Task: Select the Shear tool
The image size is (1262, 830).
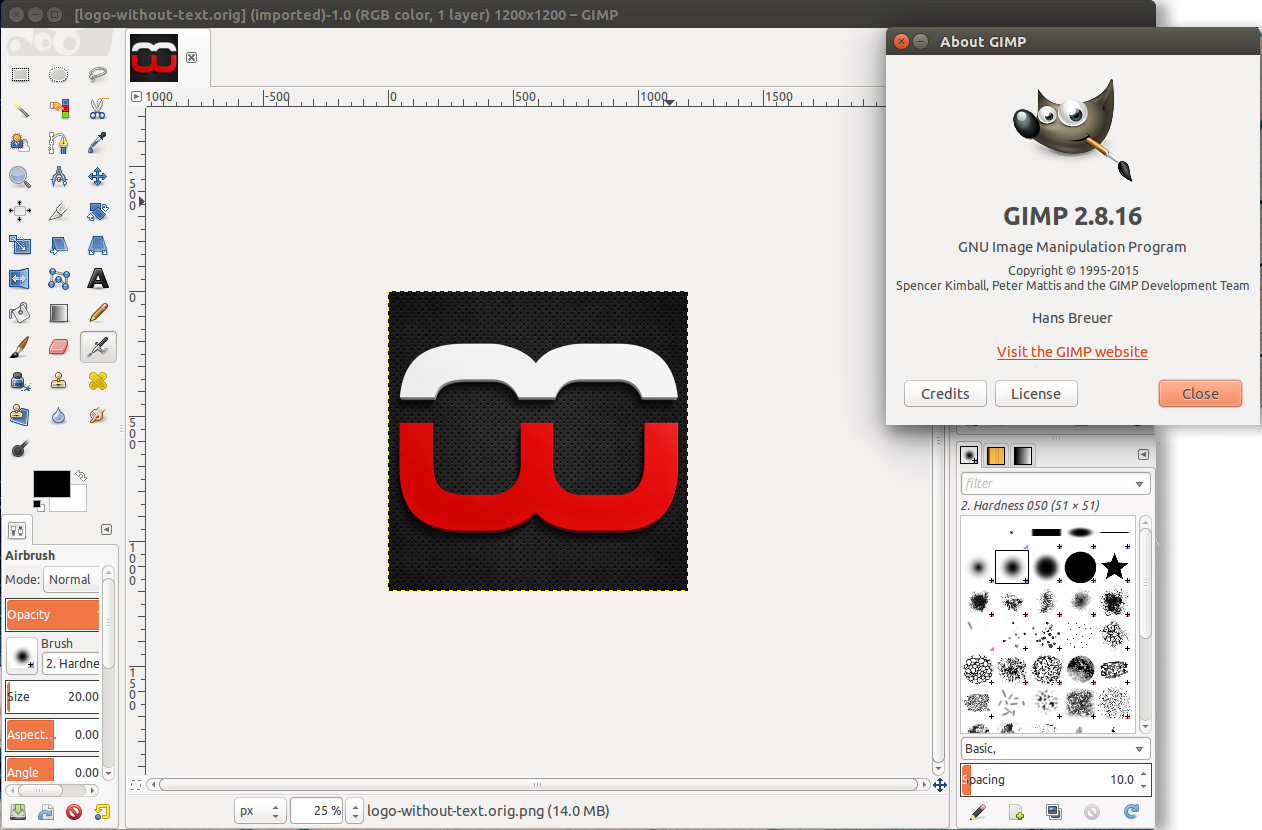Action: click(x=59, y=245)
